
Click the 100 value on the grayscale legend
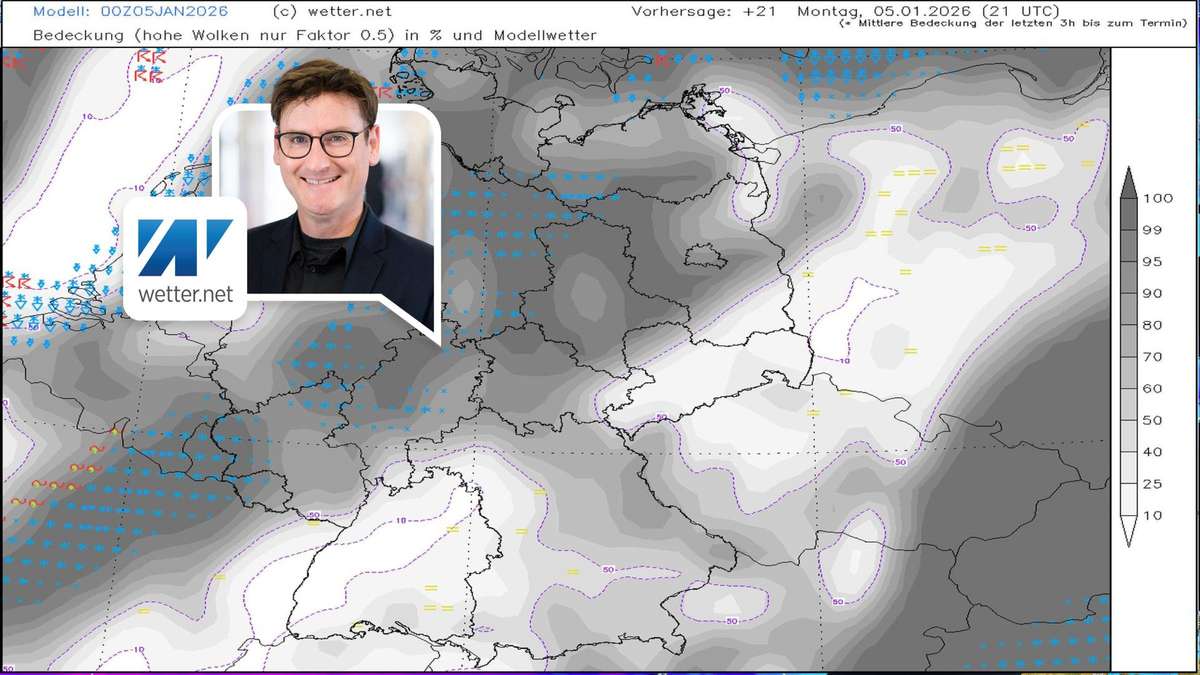pyautogui.click(x=1159, y=198)
